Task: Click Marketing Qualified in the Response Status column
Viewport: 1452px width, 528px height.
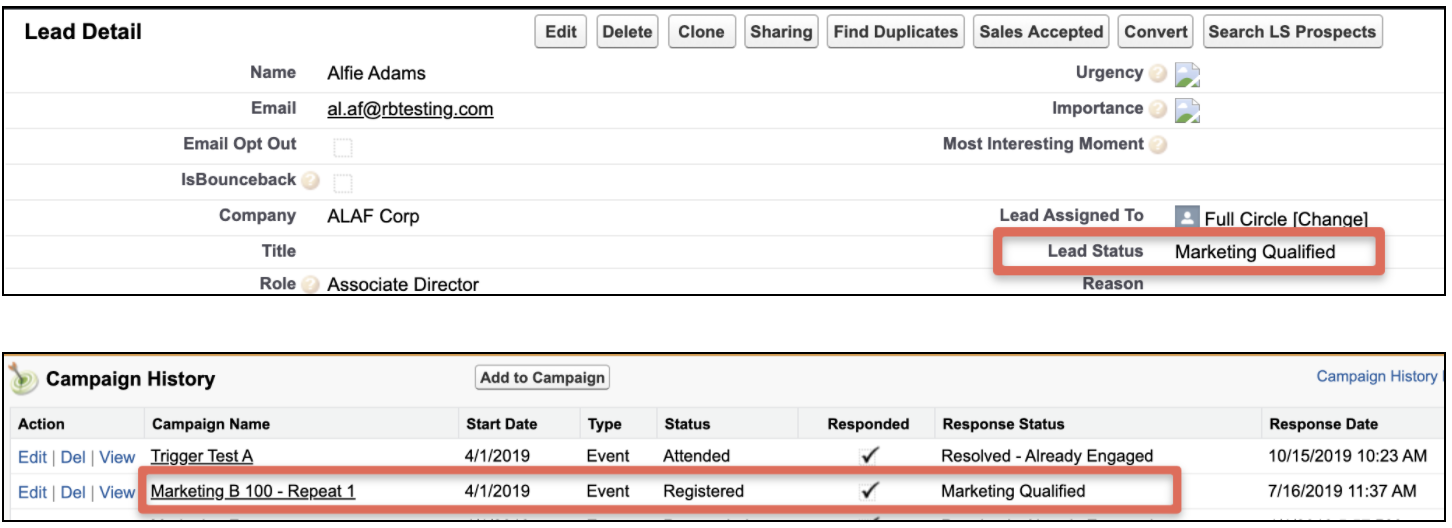Action: click(x=1013, y=491)
